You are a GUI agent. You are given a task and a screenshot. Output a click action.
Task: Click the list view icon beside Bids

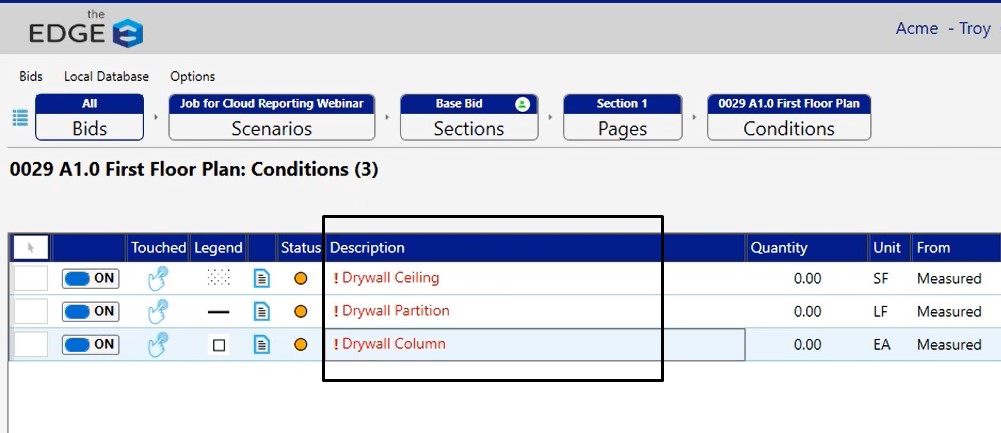tap(20, 117)
